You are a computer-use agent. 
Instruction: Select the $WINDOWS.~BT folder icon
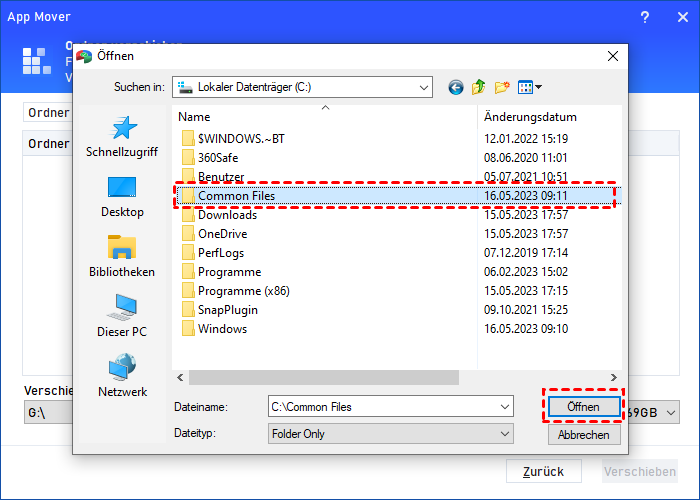point(188,138)
